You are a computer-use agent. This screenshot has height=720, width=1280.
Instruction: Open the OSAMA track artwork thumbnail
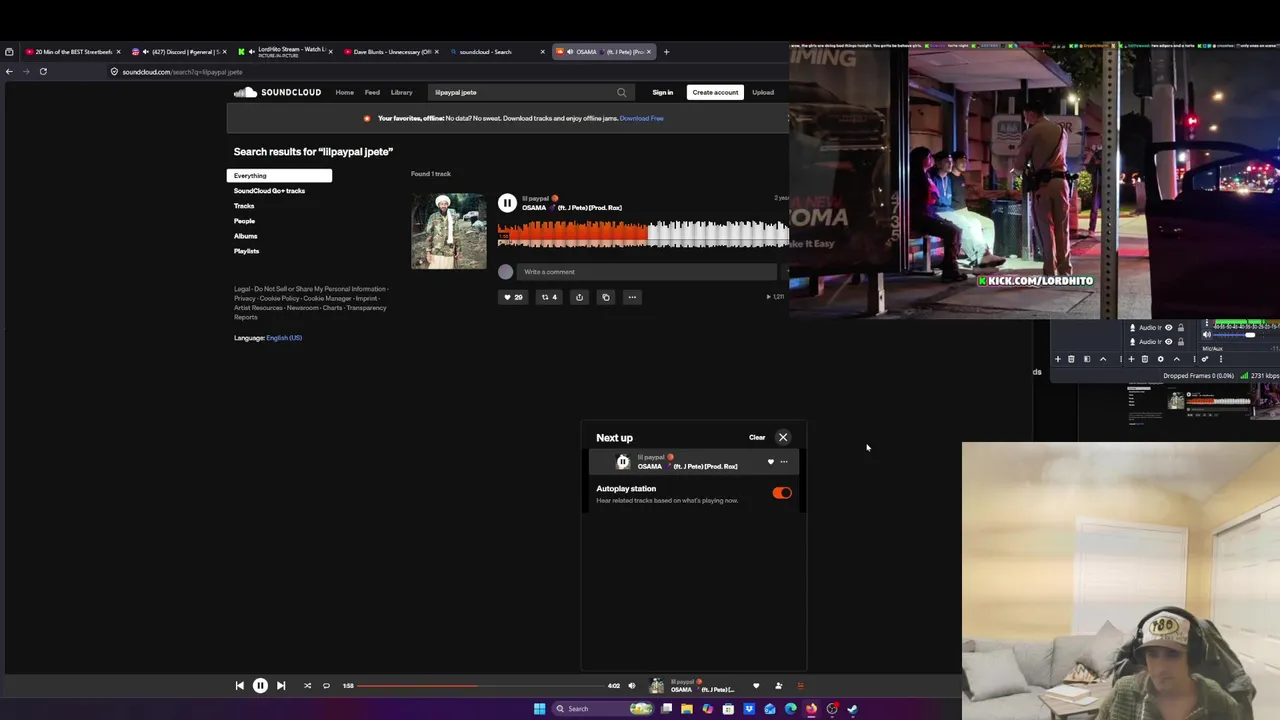tap(449, 231)
